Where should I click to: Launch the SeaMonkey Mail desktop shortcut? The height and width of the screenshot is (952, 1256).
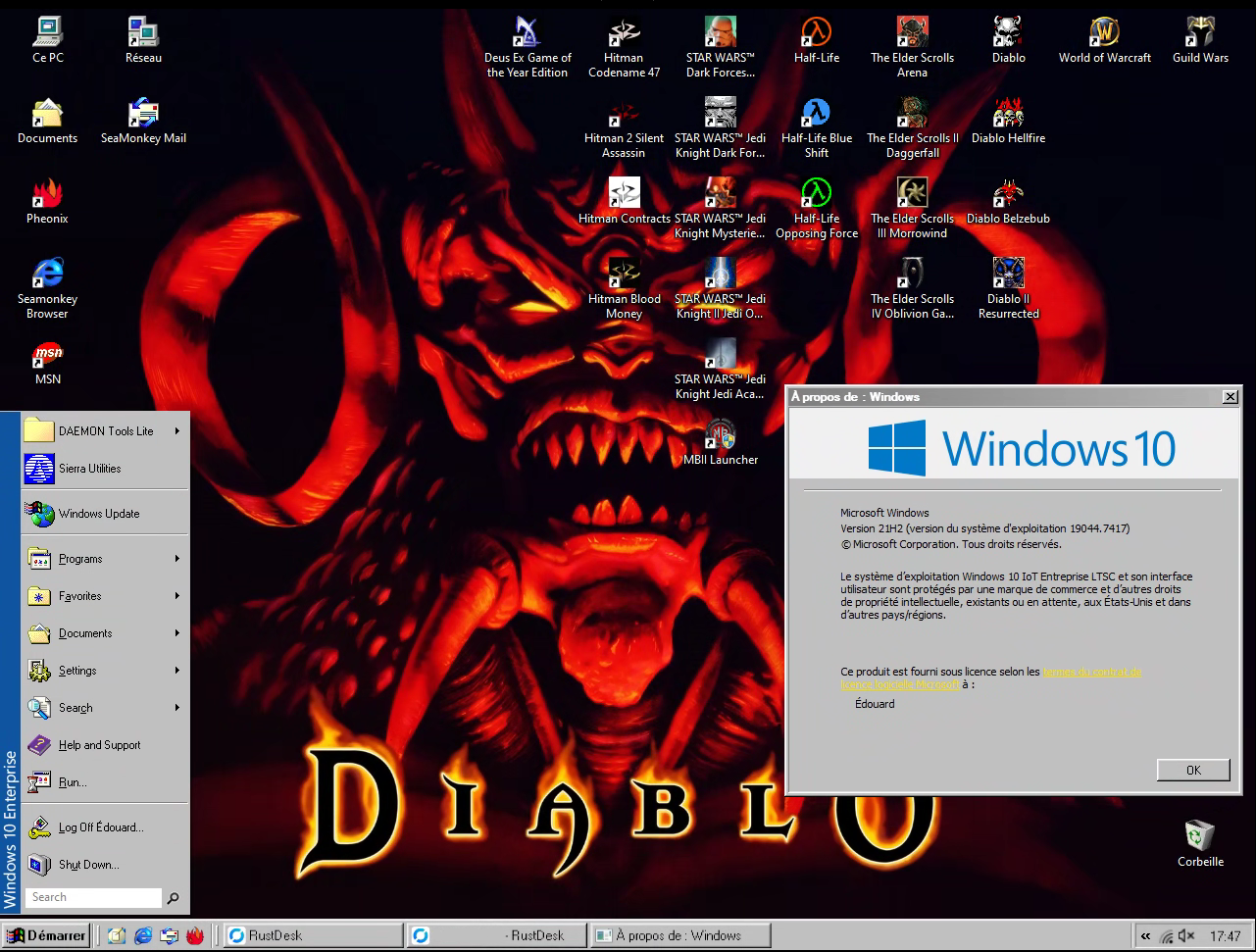[143, 121]
